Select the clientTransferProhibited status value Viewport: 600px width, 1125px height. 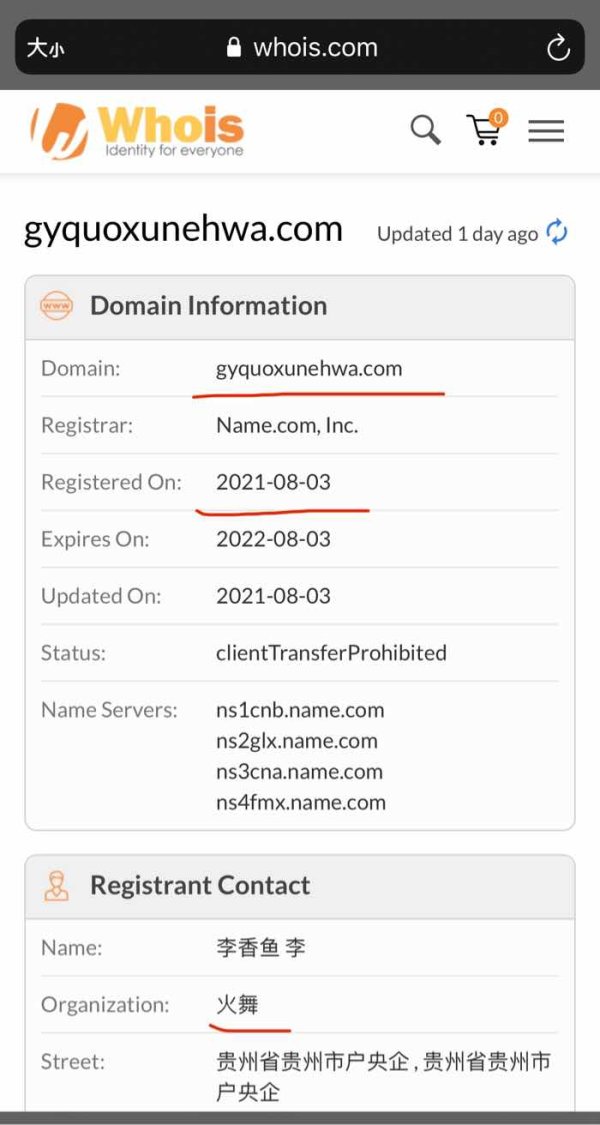tap(331, 653)
